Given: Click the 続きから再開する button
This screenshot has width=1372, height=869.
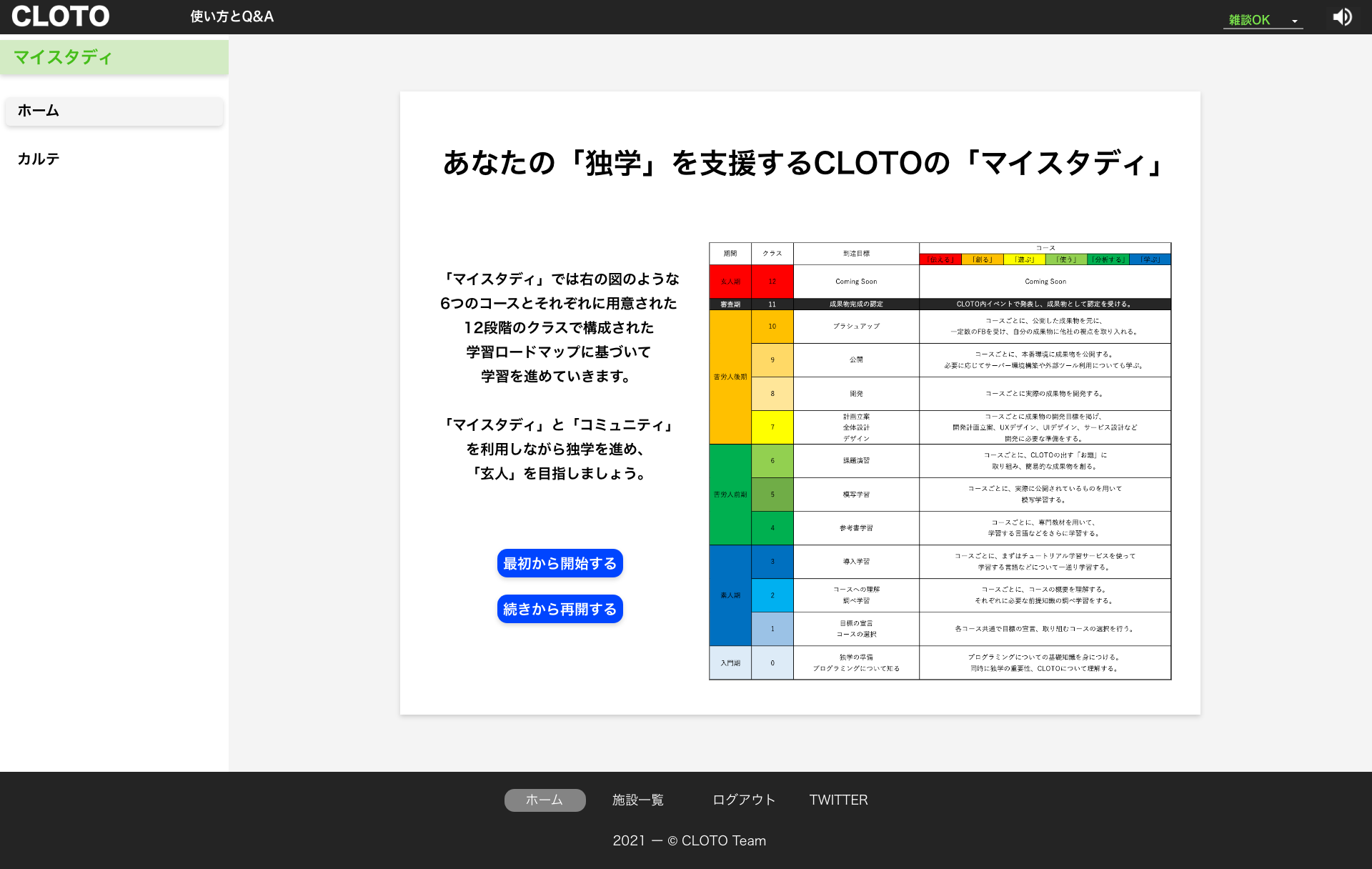Looking at the screenshot, I should (x=560, y=609).
